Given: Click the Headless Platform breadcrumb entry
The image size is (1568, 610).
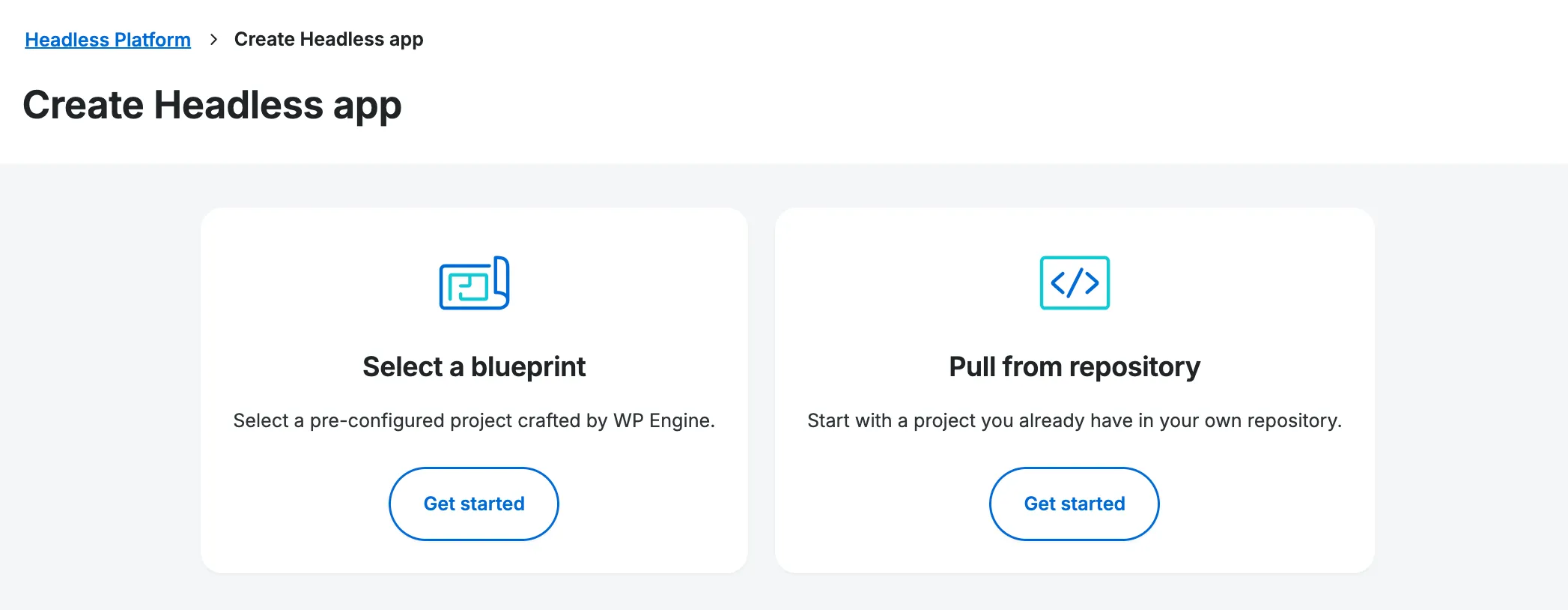Looking at the screenshot, I should coord(108,39).
